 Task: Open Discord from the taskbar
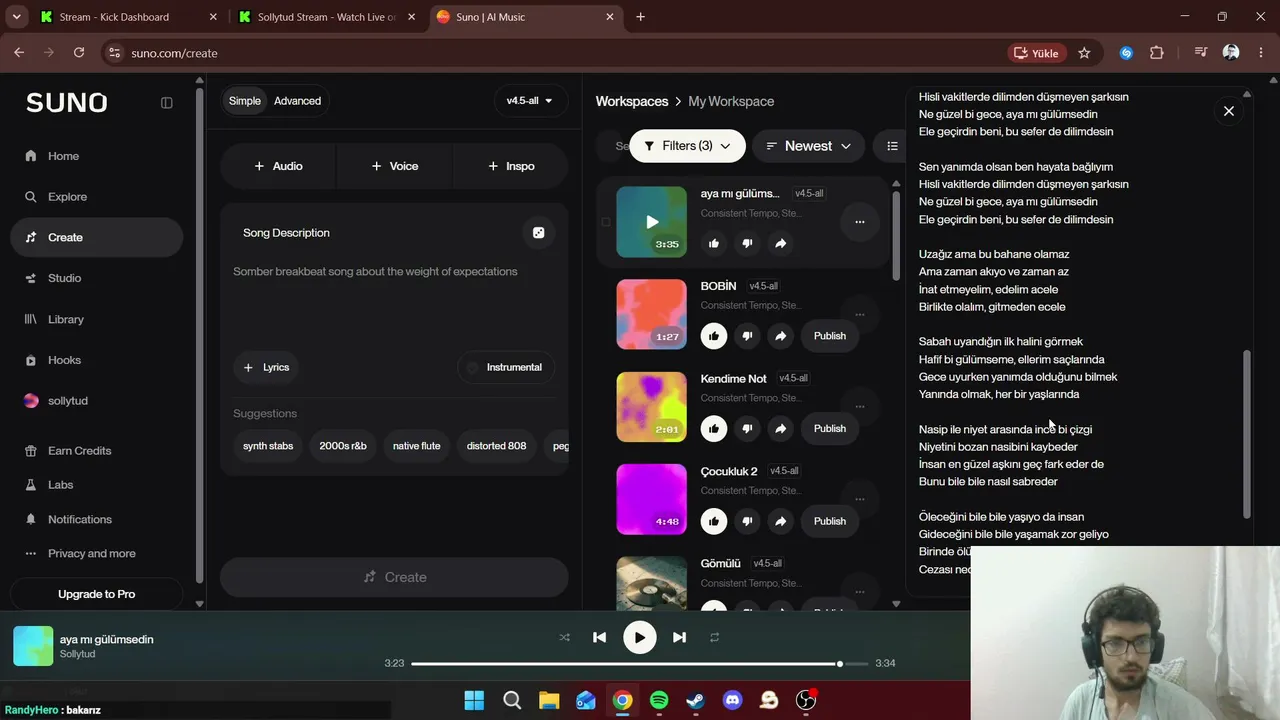coord(732,700)
